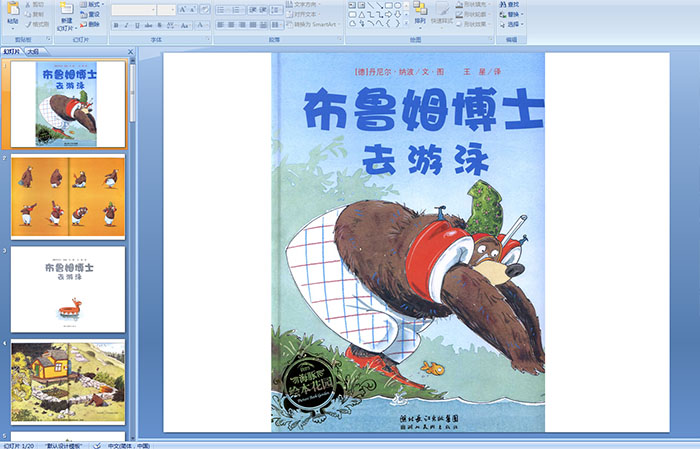Select the Rectangle shape
Screen dimensions: 700x449
tap(389, 5)
